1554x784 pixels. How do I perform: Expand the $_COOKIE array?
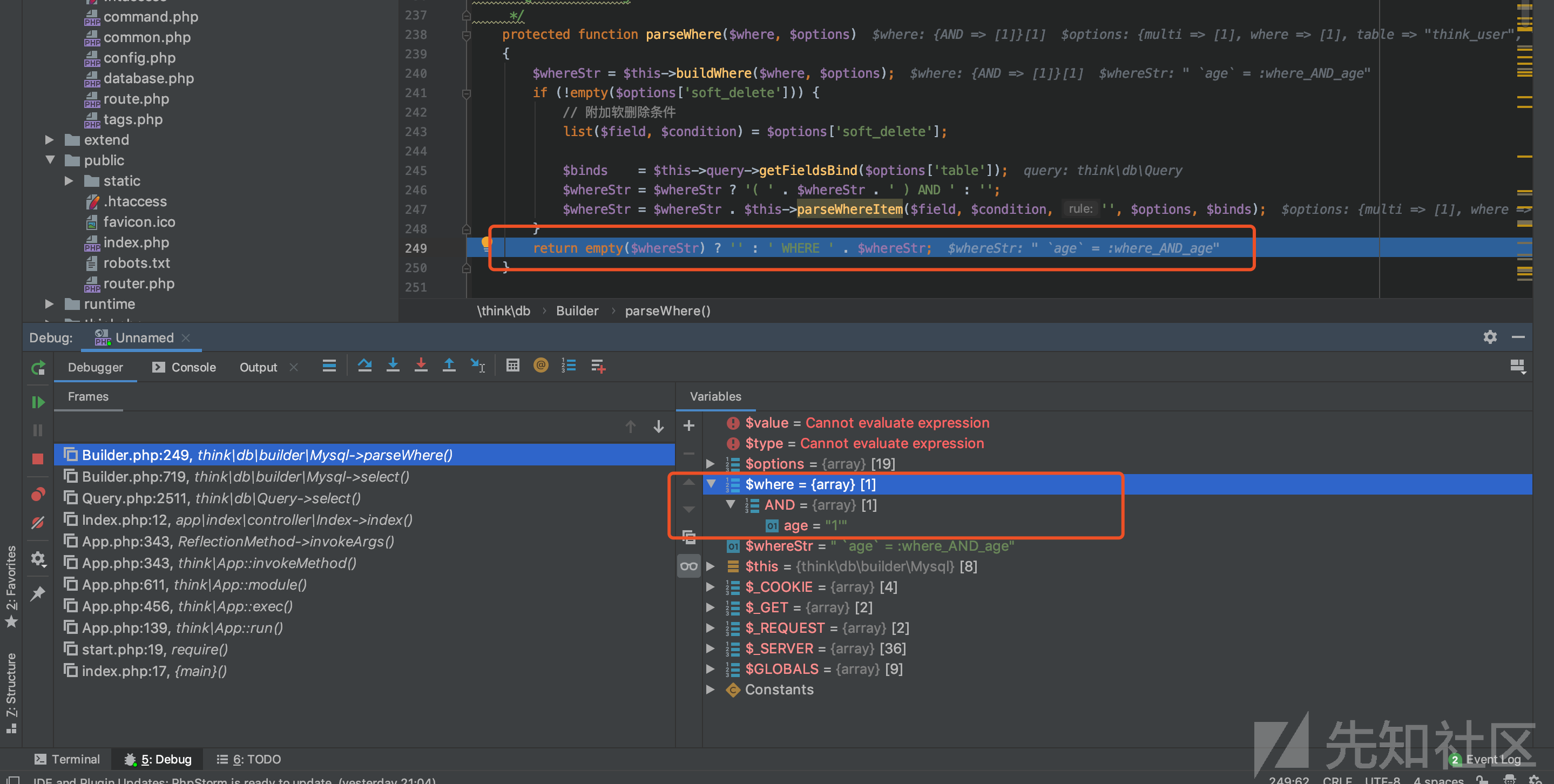pyautogui.click(x=711, y=587)
